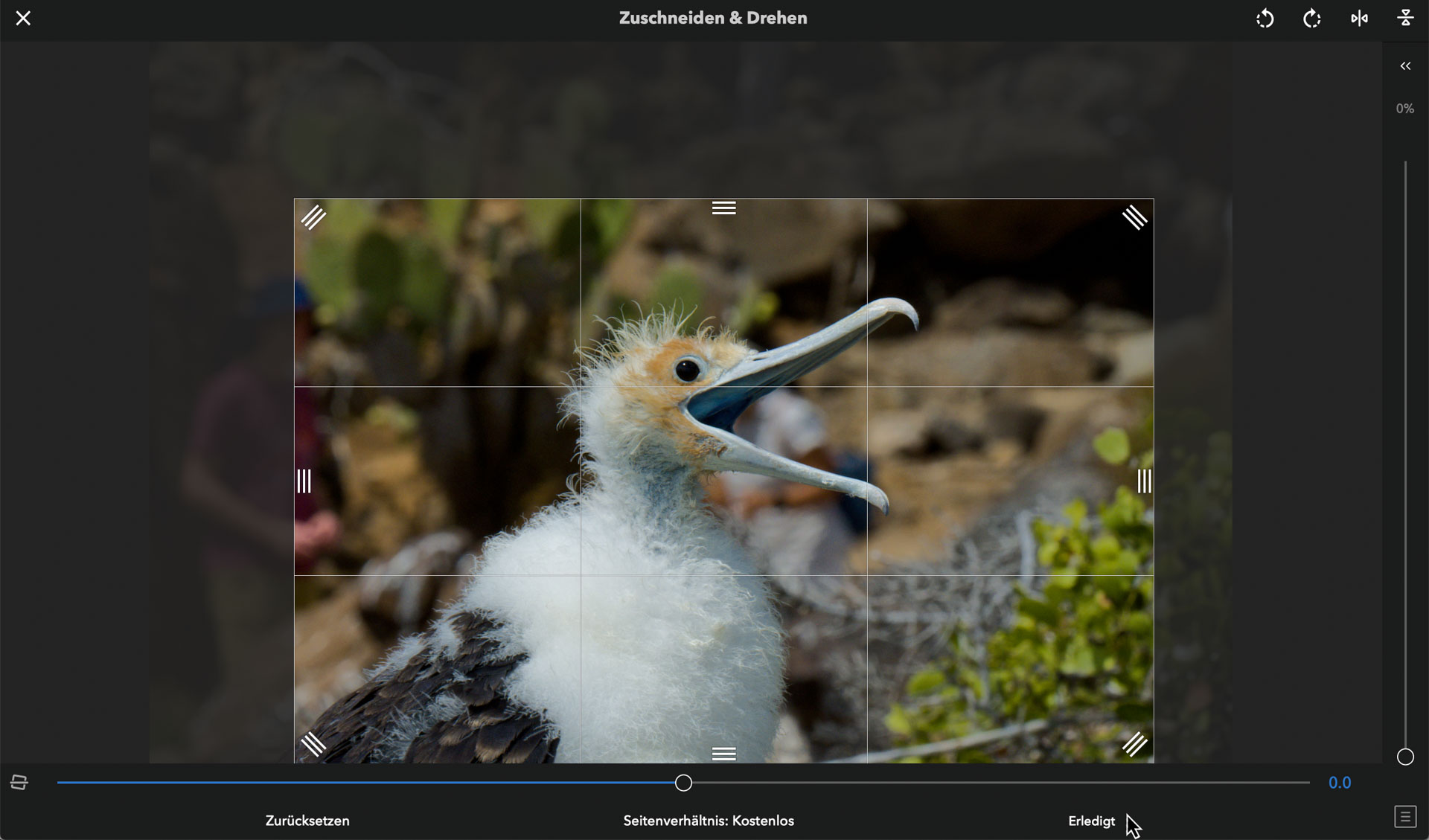Screen dimensions: 1429x840
Task: Click the rotation angle slider knob
Action: [683, 783]
